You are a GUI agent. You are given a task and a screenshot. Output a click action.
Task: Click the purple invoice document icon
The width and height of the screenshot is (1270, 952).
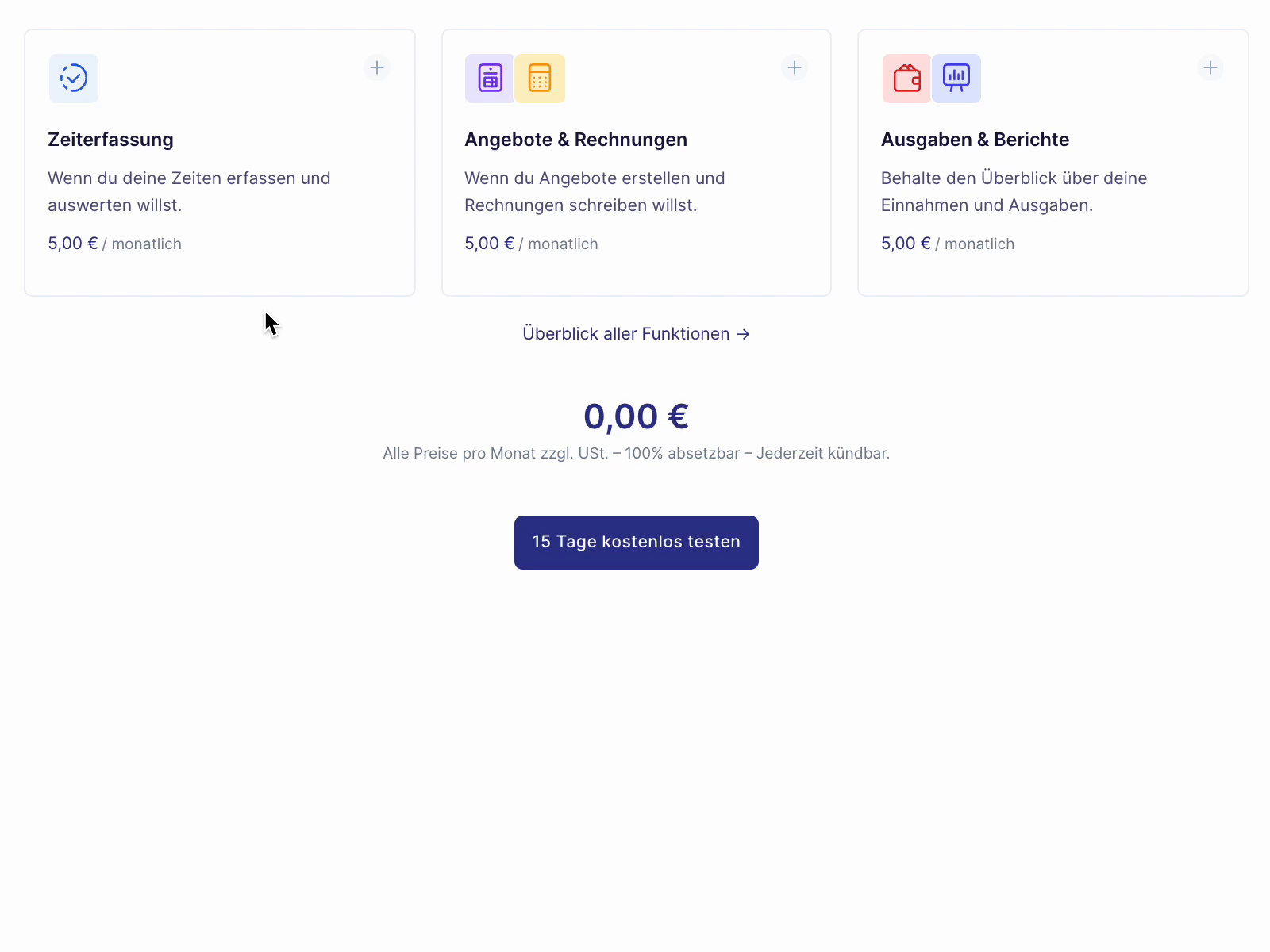pyautogui.click(x=490, y=79)
